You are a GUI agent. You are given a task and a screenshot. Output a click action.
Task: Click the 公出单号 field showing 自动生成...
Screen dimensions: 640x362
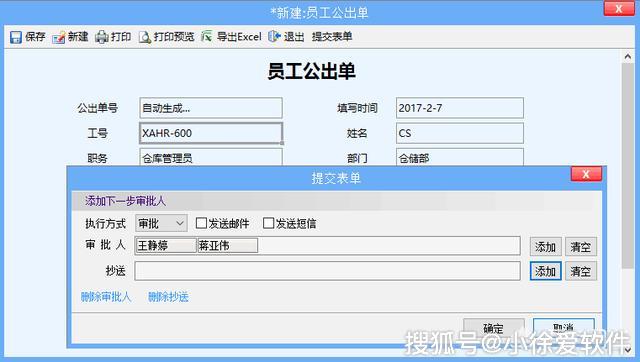(211, 108)
